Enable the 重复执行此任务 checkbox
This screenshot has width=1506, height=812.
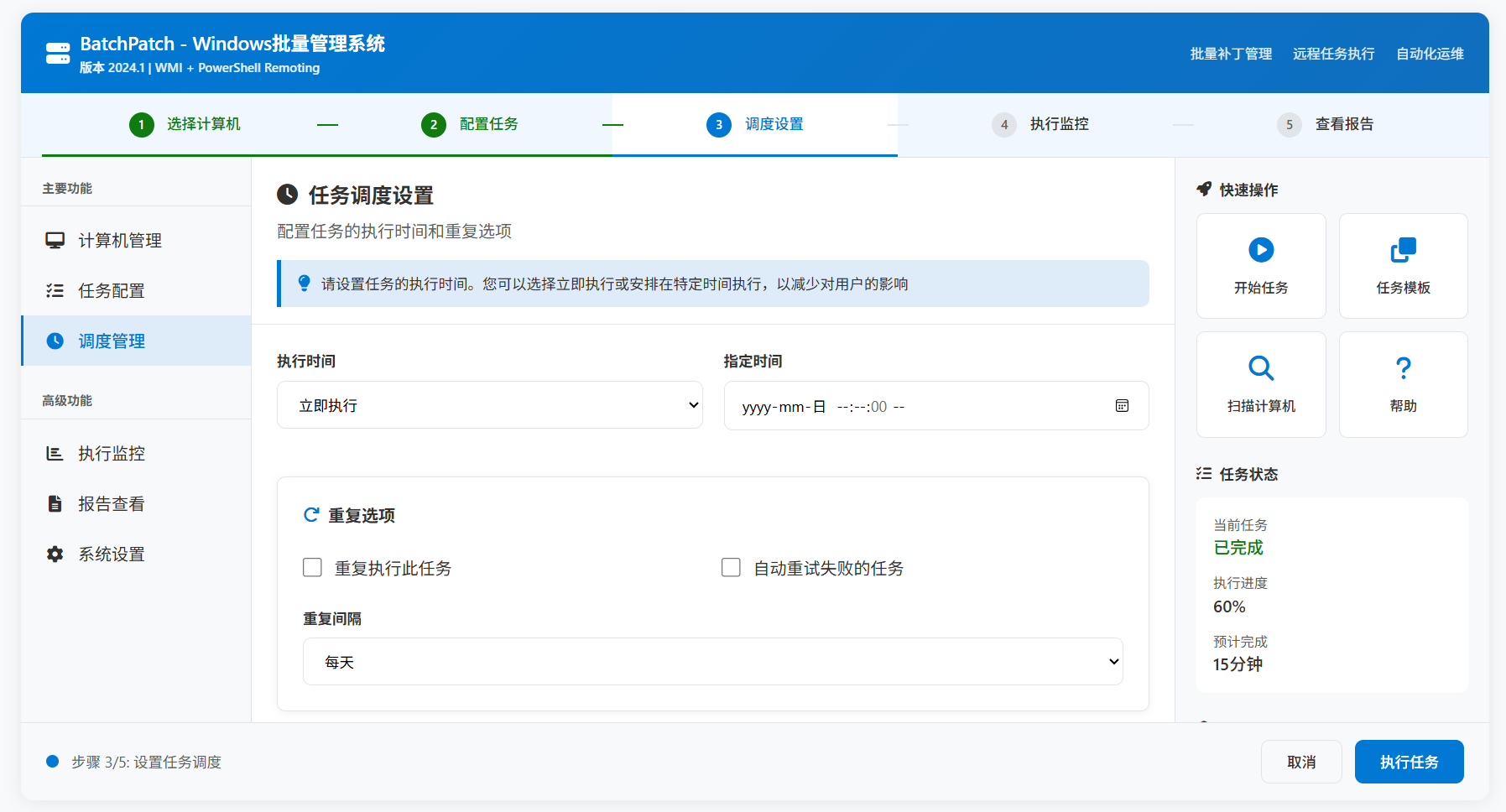click(x=312, y=568)
